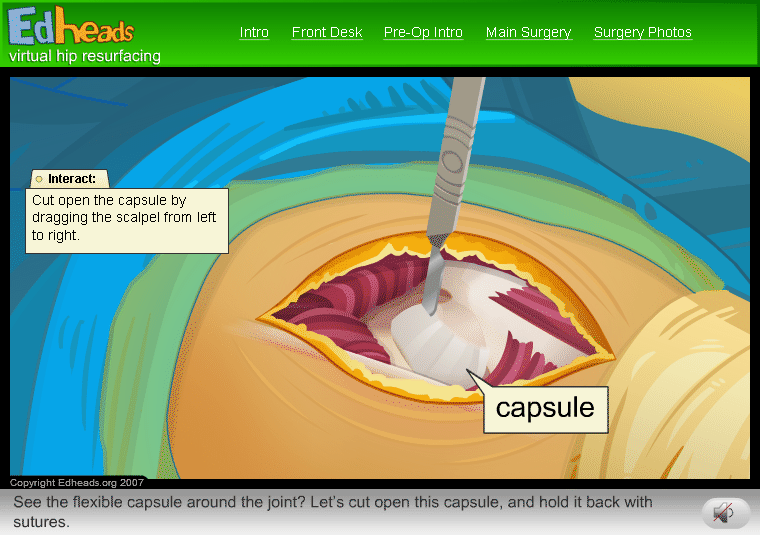Open the Intro section link
760x535 pixels.
(254, 32)
